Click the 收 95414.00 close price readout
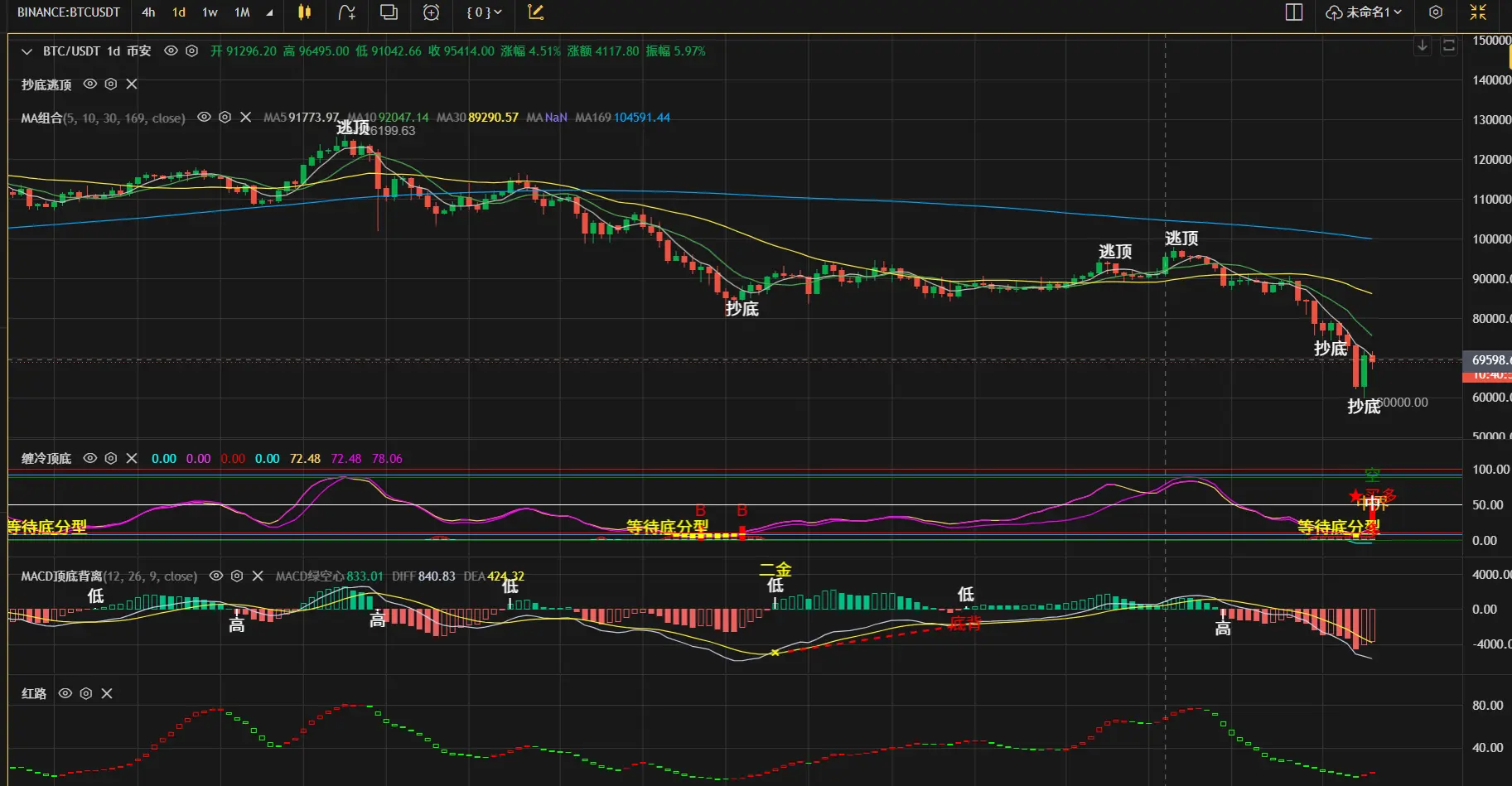 click(x=461, y=51)
